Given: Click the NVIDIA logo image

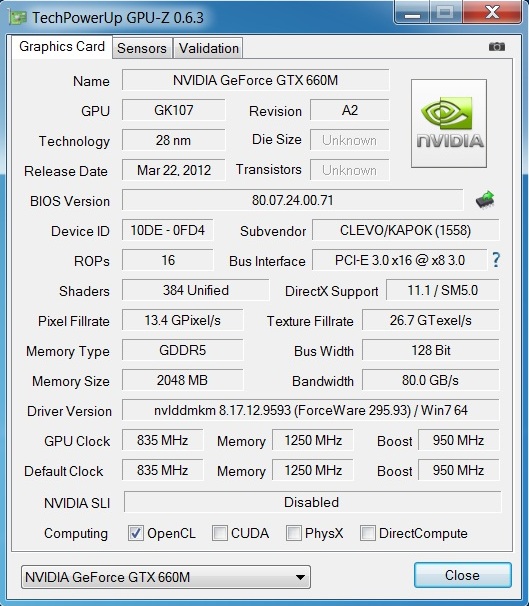Looking at the screenshot, I should click(x=449, y=123).
